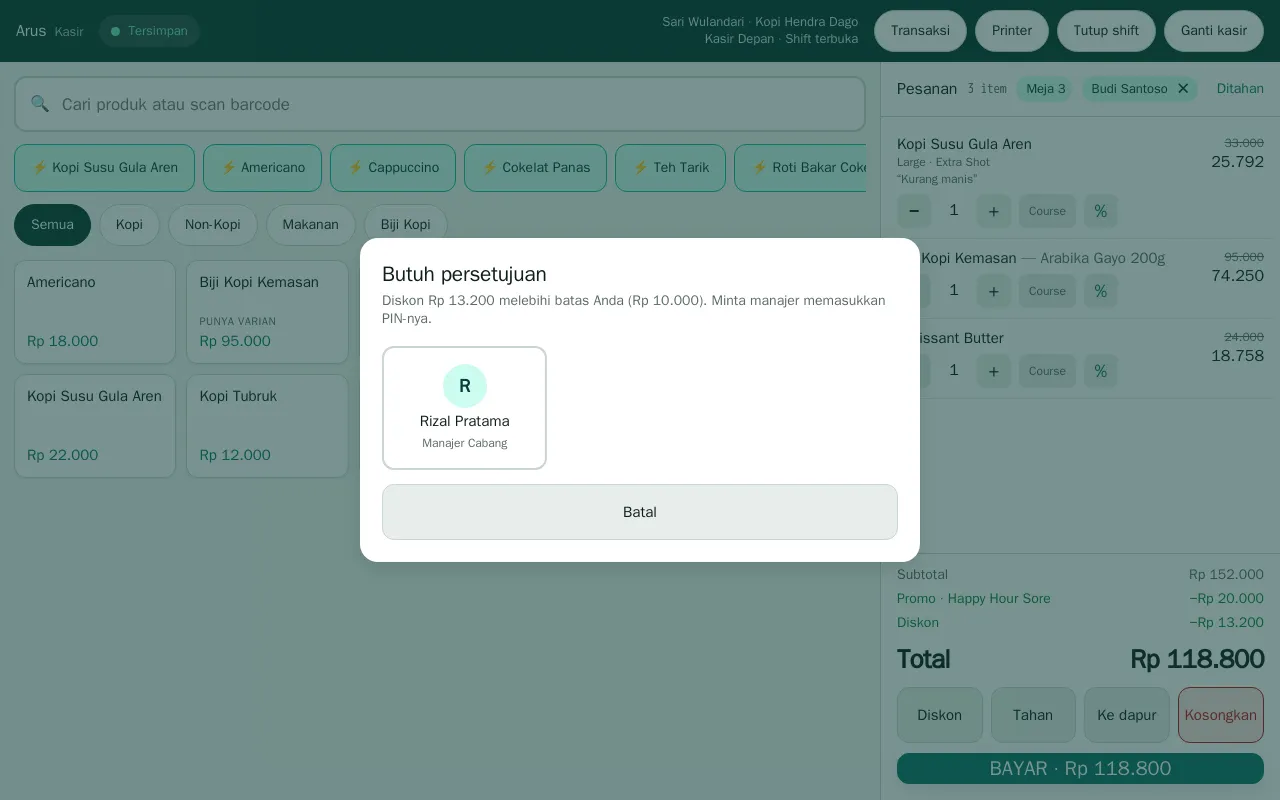Apply percent discount to Biji Kopi Kemasan

[1100, 291]
